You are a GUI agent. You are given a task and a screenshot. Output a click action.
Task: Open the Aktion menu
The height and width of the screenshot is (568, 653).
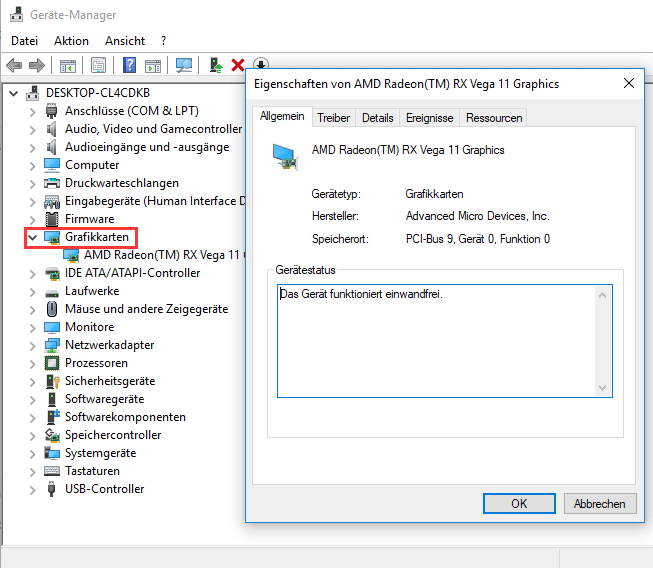click(71, 41)
